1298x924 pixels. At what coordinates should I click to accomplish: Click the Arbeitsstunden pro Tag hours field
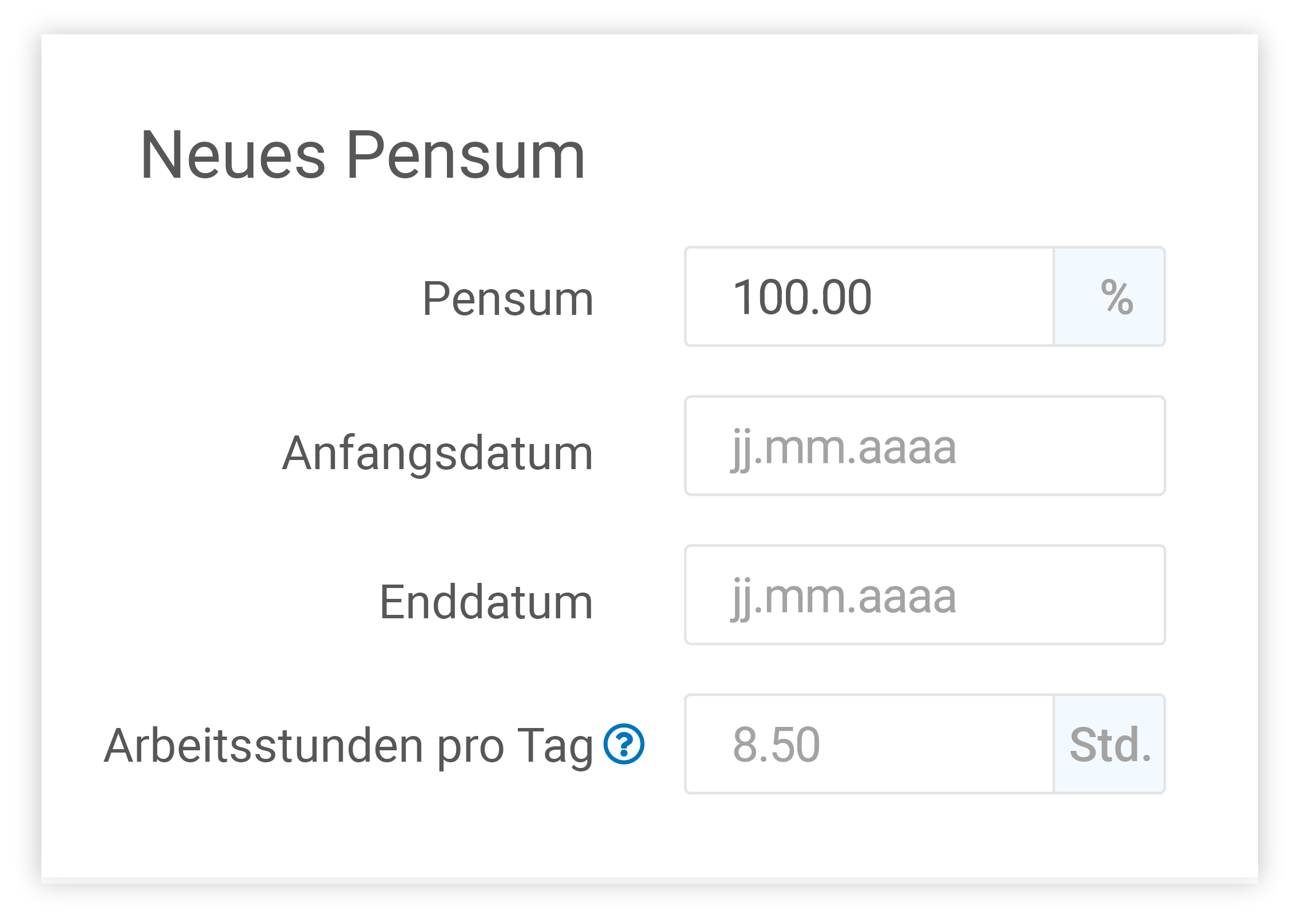[869, 744]
